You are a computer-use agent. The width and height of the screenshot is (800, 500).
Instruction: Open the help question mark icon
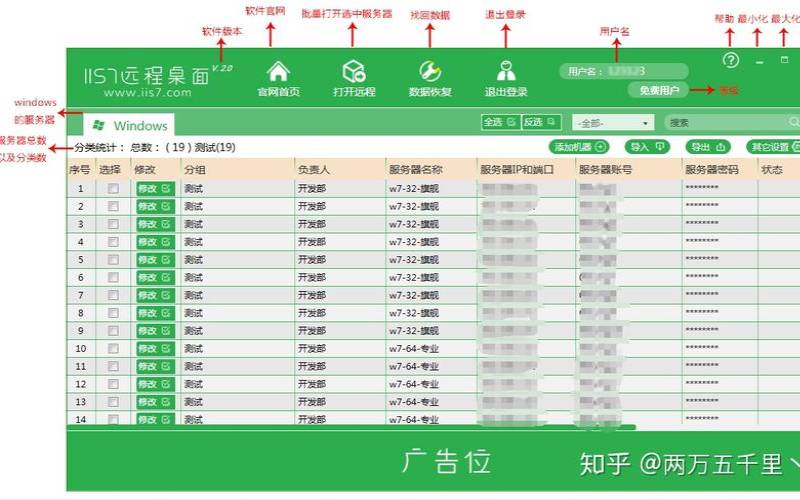click(731, 60)
